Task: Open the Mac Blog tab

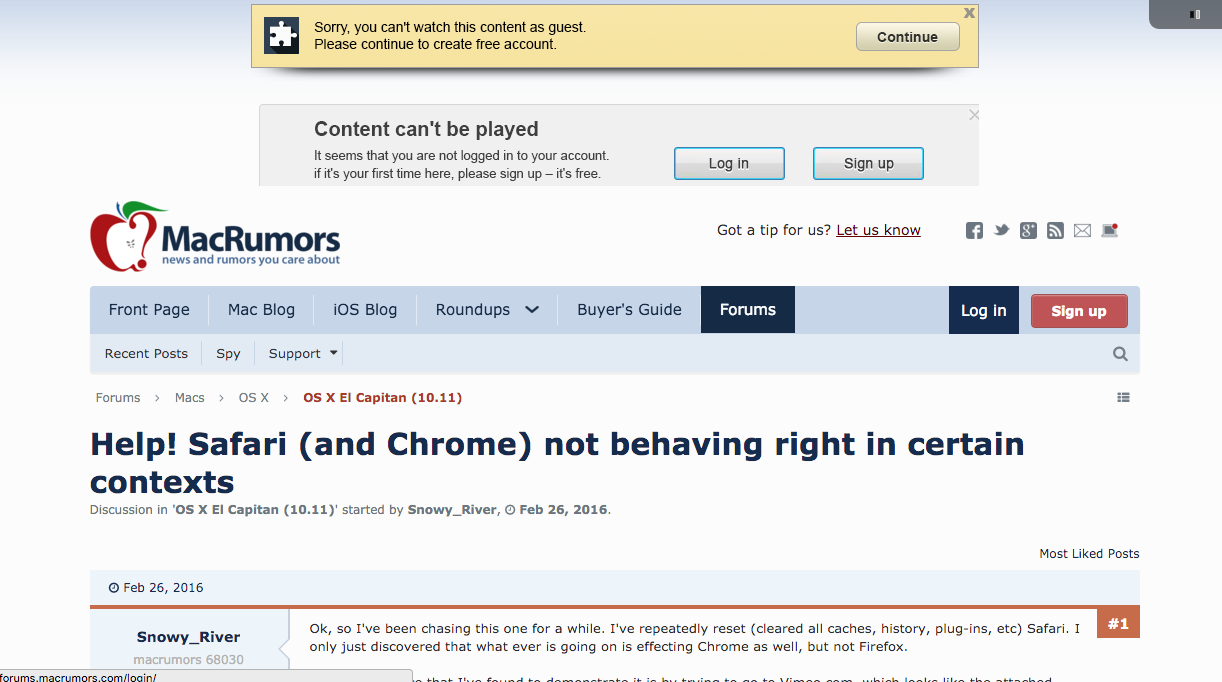Action: 261,310
